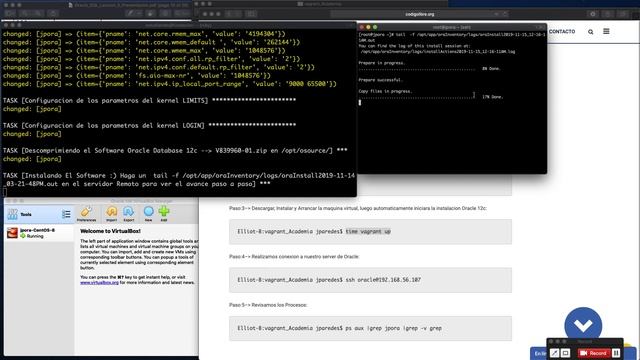Click 'Copy files in progress.' in small terminal
This screenshot has width=640, height=360.
tap(385, 91)
